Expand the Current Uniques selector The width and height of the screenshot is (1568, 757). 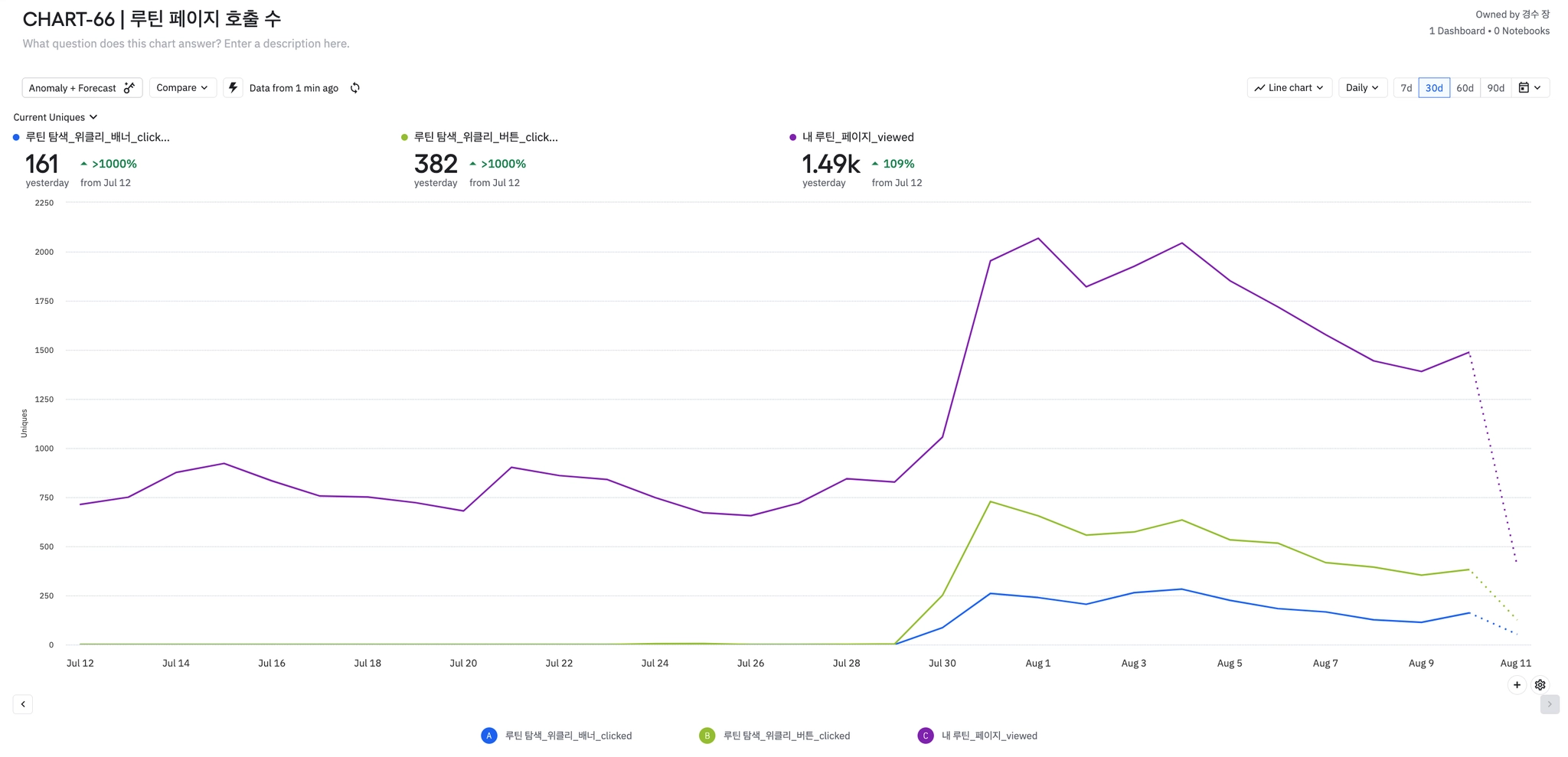[55, 117]
